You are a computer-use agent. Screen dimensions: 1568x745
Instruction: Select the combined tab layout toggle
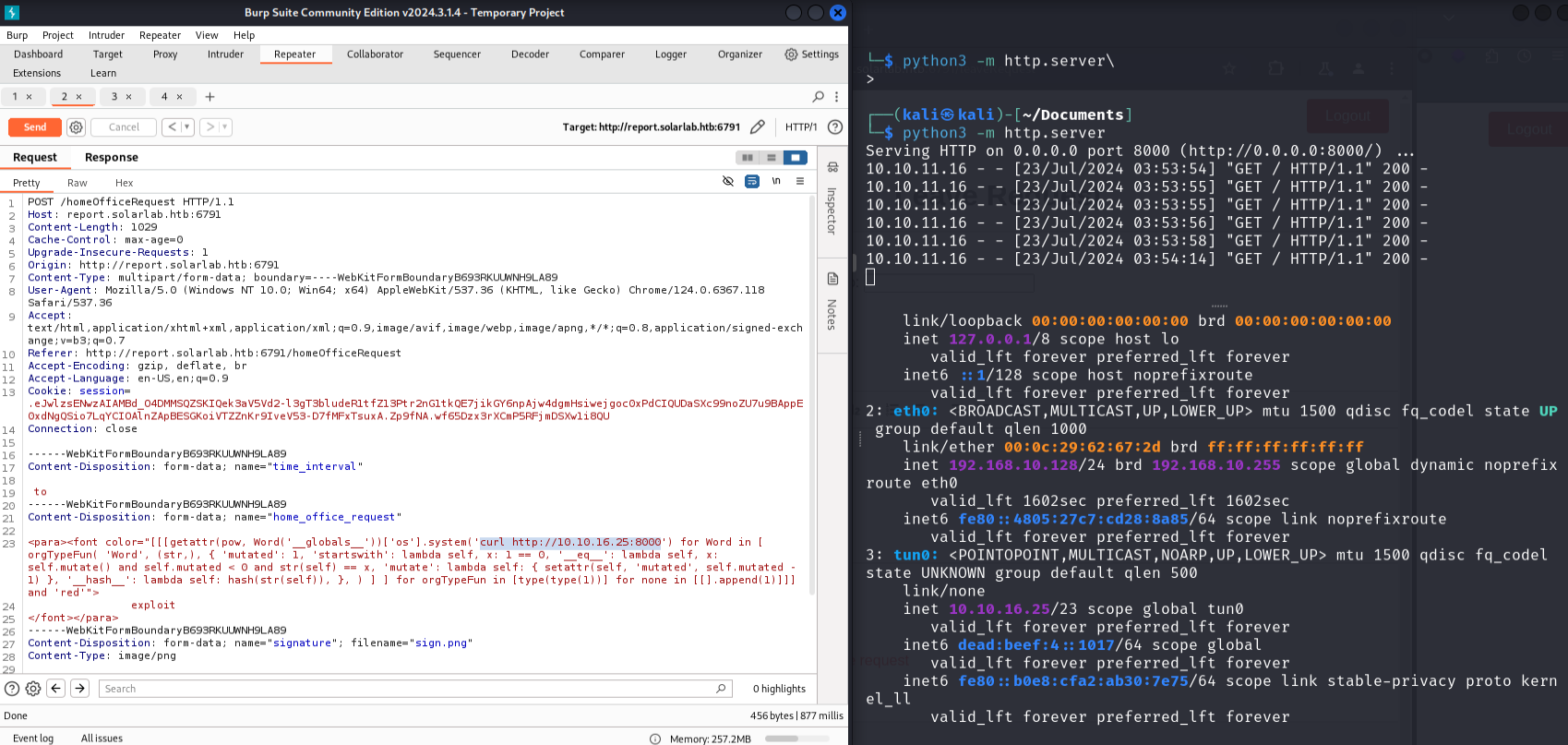point(796,158)
